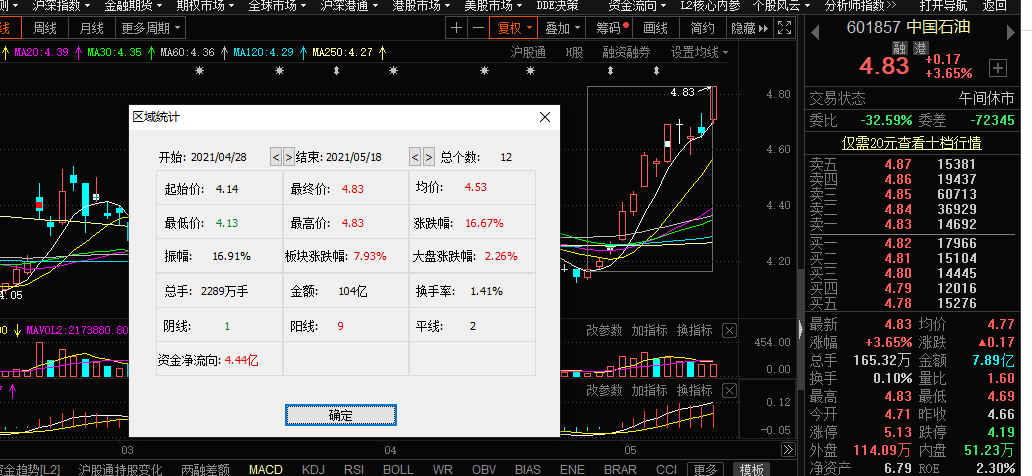Toggle the 简约 simple mode
This screenshot has height=476, width=1032.
tap(702, 28)
